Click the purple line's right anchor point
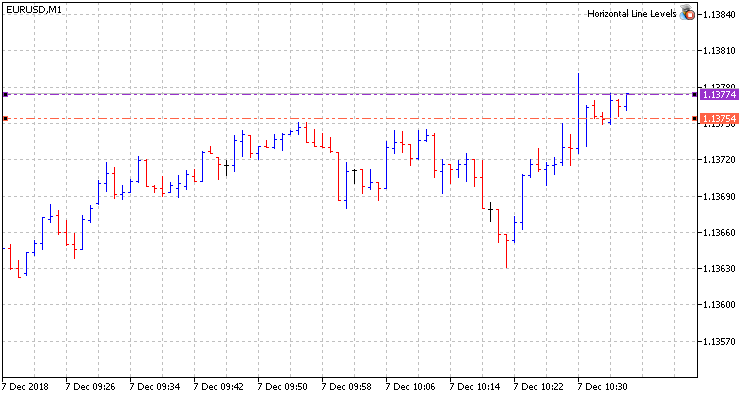The width and height of the screenshot is (750, 398). point(695,95)
